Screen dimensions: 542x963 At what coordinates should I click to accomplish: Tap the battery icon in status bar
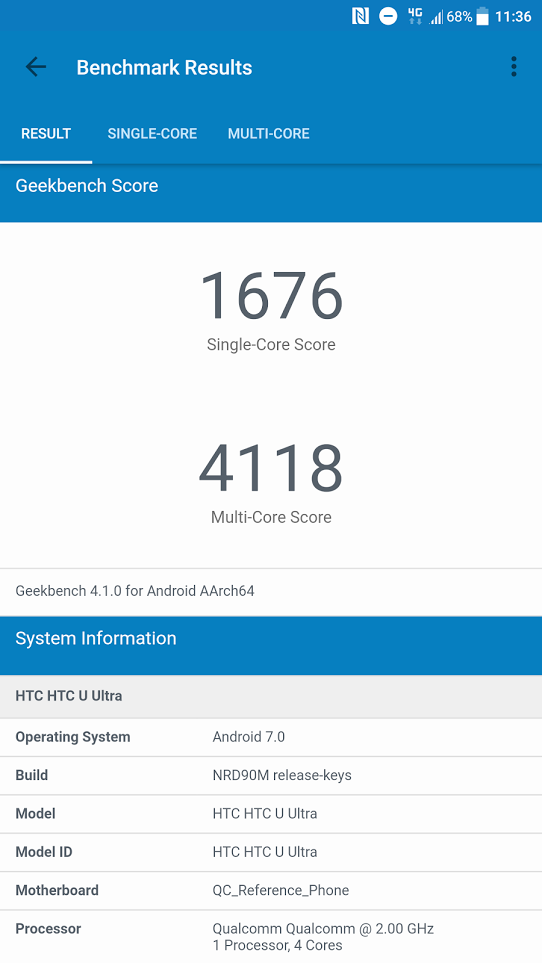pos(482,17)
